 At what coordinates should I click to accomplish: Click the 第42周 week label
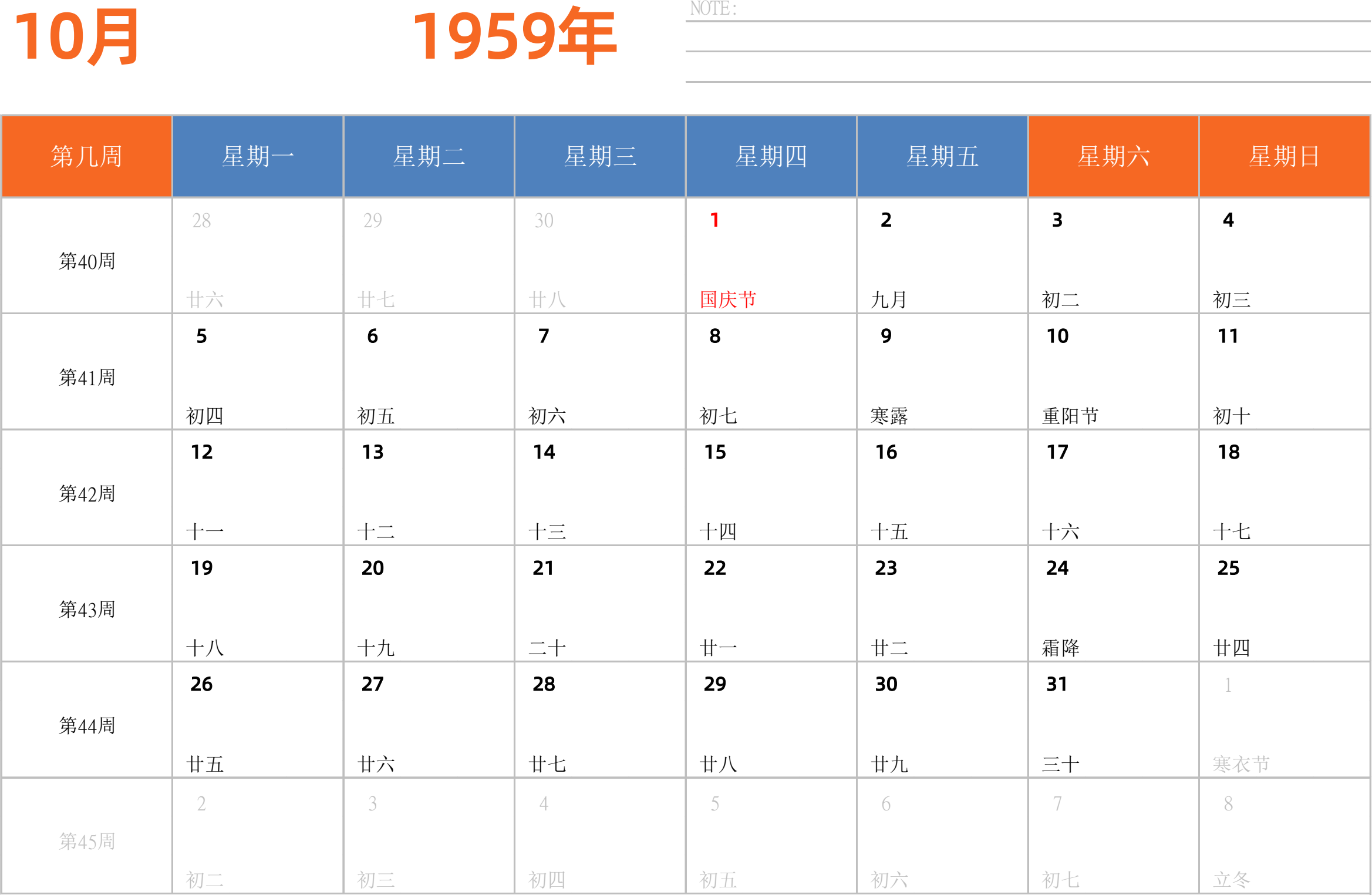click(87, 494)
